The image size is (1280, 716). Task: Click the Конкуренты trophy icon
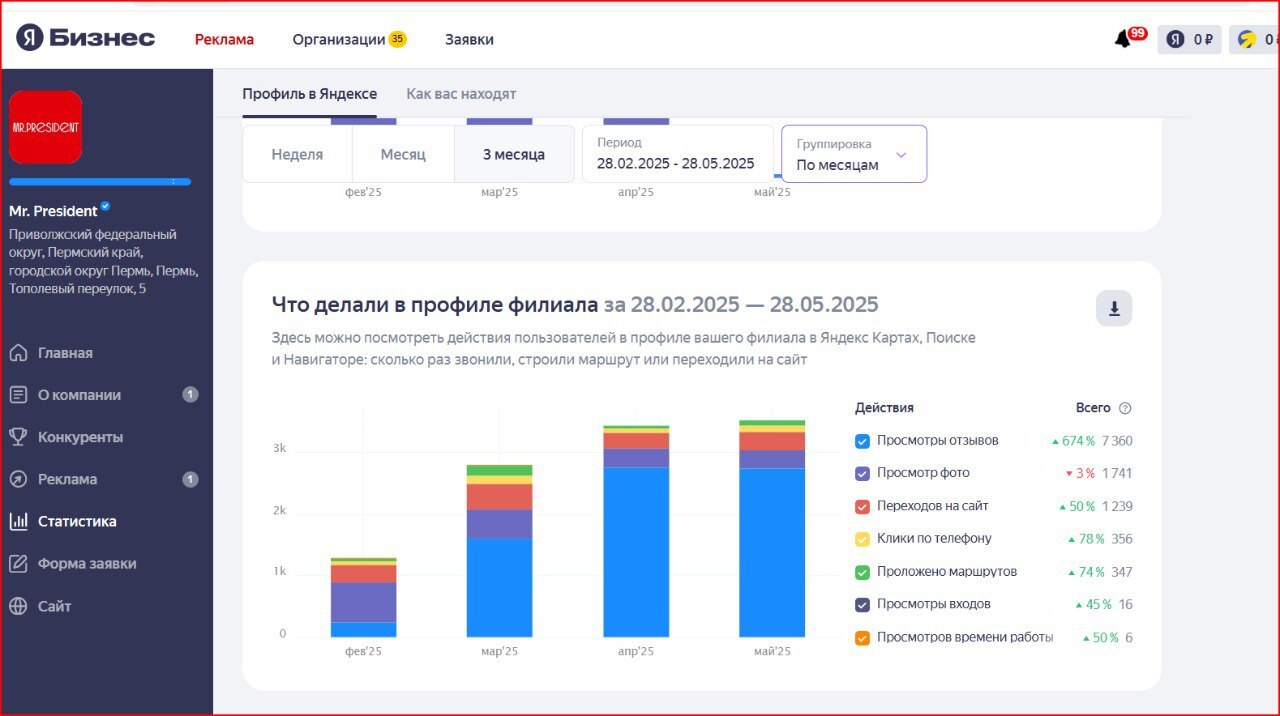pos(18,437)
